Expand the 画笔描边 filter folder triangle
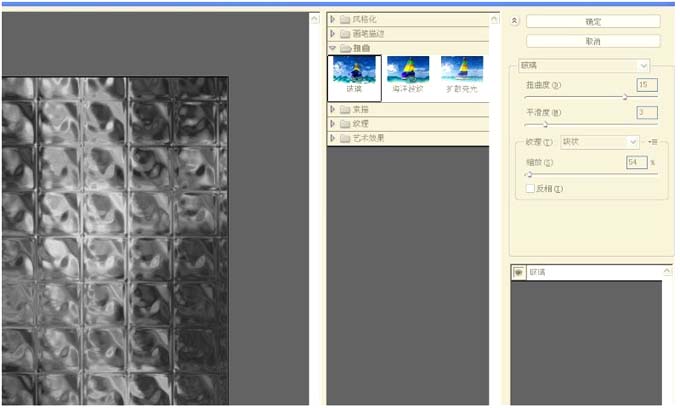 coord(333,33)
